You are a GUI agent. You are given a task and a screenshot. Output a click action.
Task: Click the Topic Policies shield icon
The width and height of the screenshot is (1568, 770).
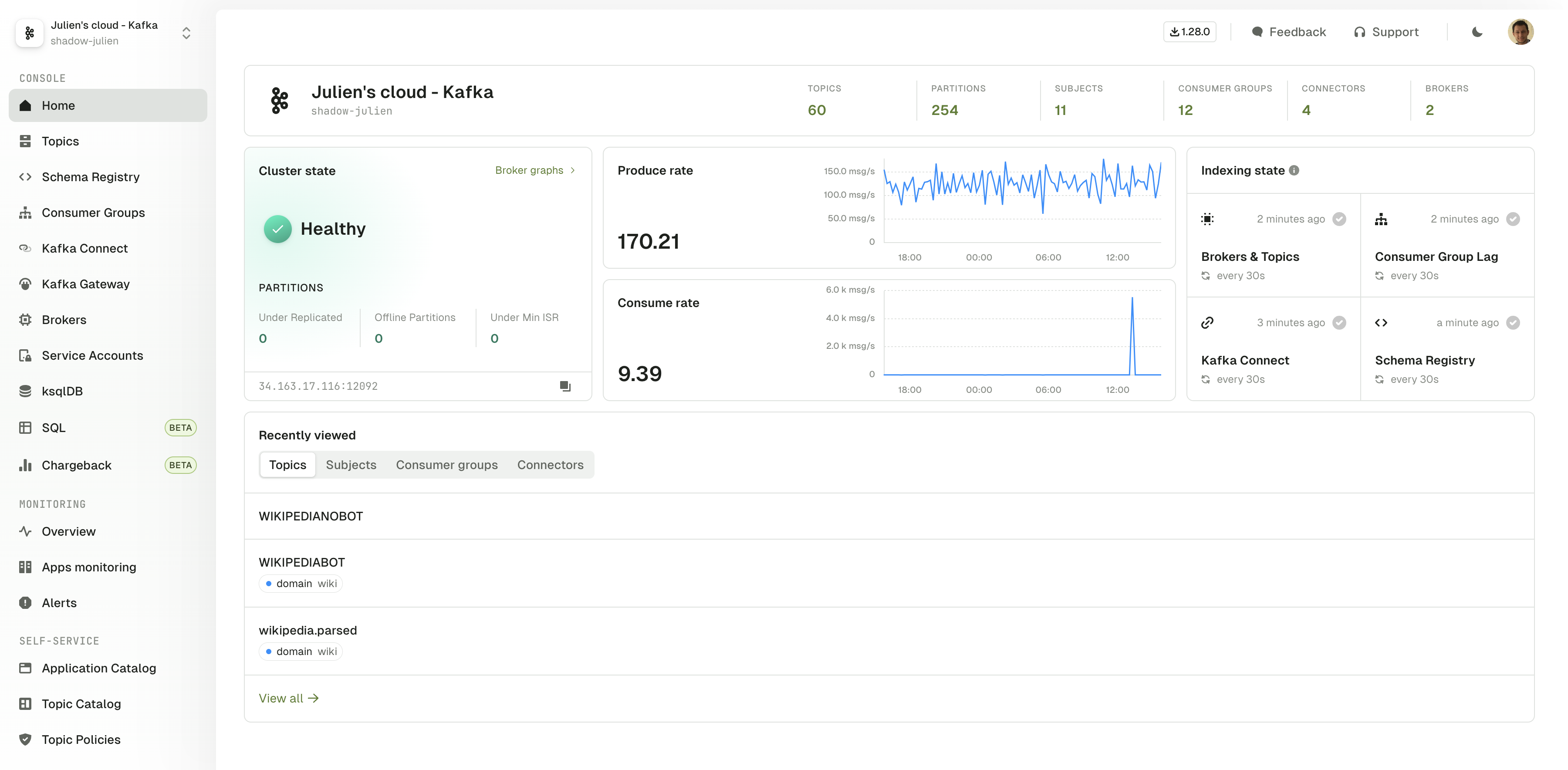[x=25, y=739]
